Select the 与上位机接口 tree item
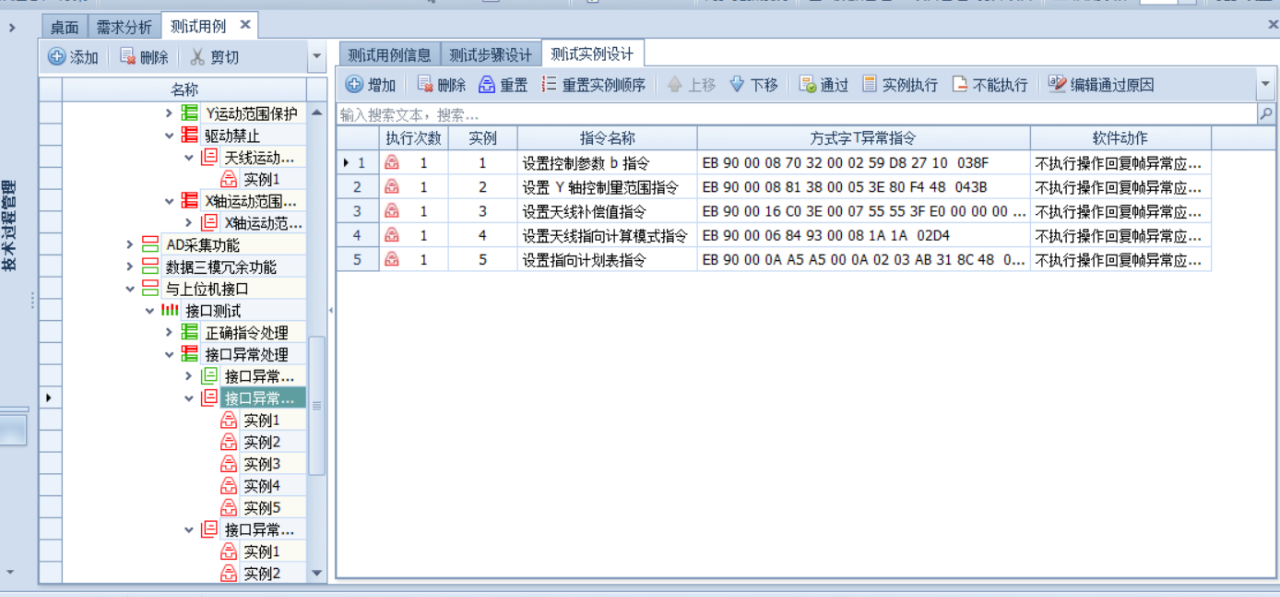Viewport: 1280px width, 597px height. pyautogui.click(x=207, y=289)
